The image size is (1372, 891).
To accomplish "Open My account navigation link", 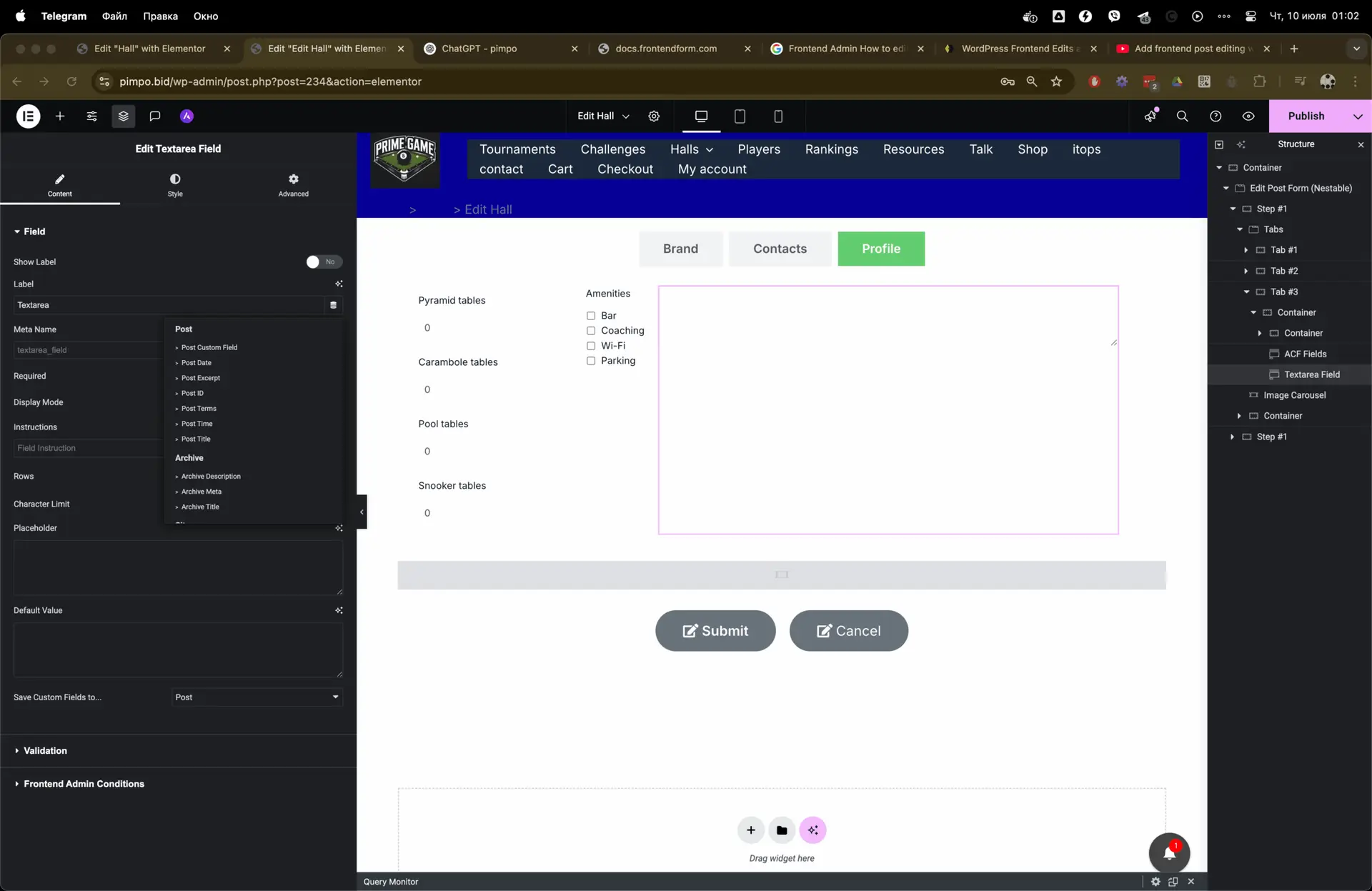I will point(712,169).
